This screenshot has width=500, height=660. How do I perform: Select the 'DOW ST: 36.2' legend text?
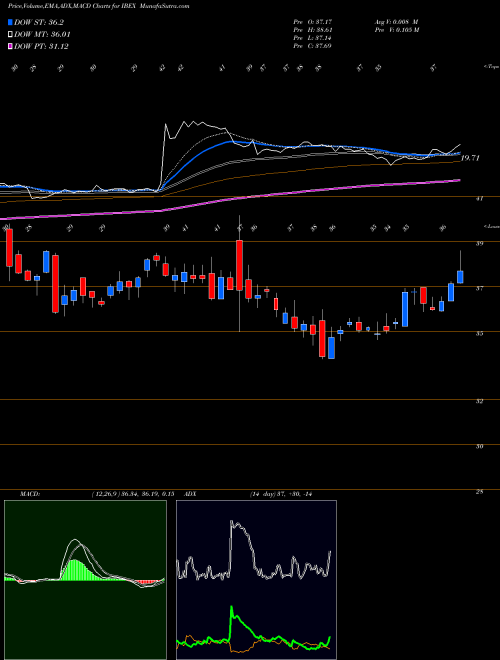39,22
